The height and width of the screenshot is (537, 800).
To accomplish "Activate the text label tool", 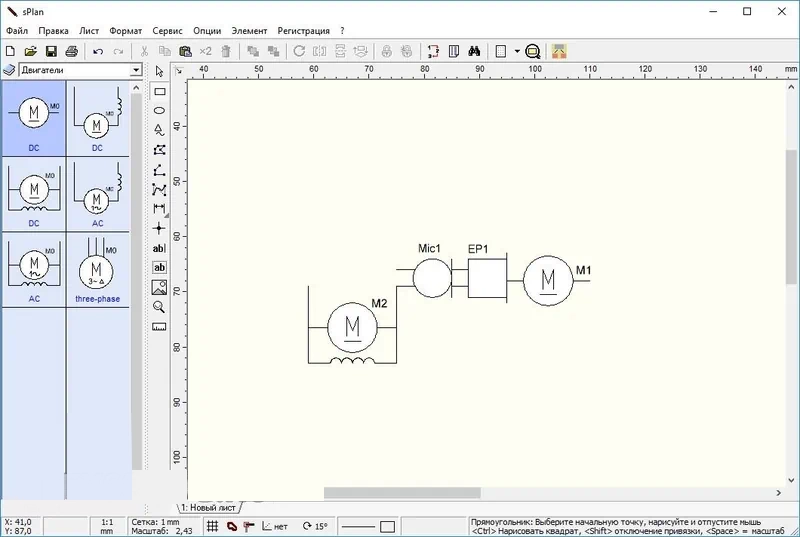I will pos(159,247).
